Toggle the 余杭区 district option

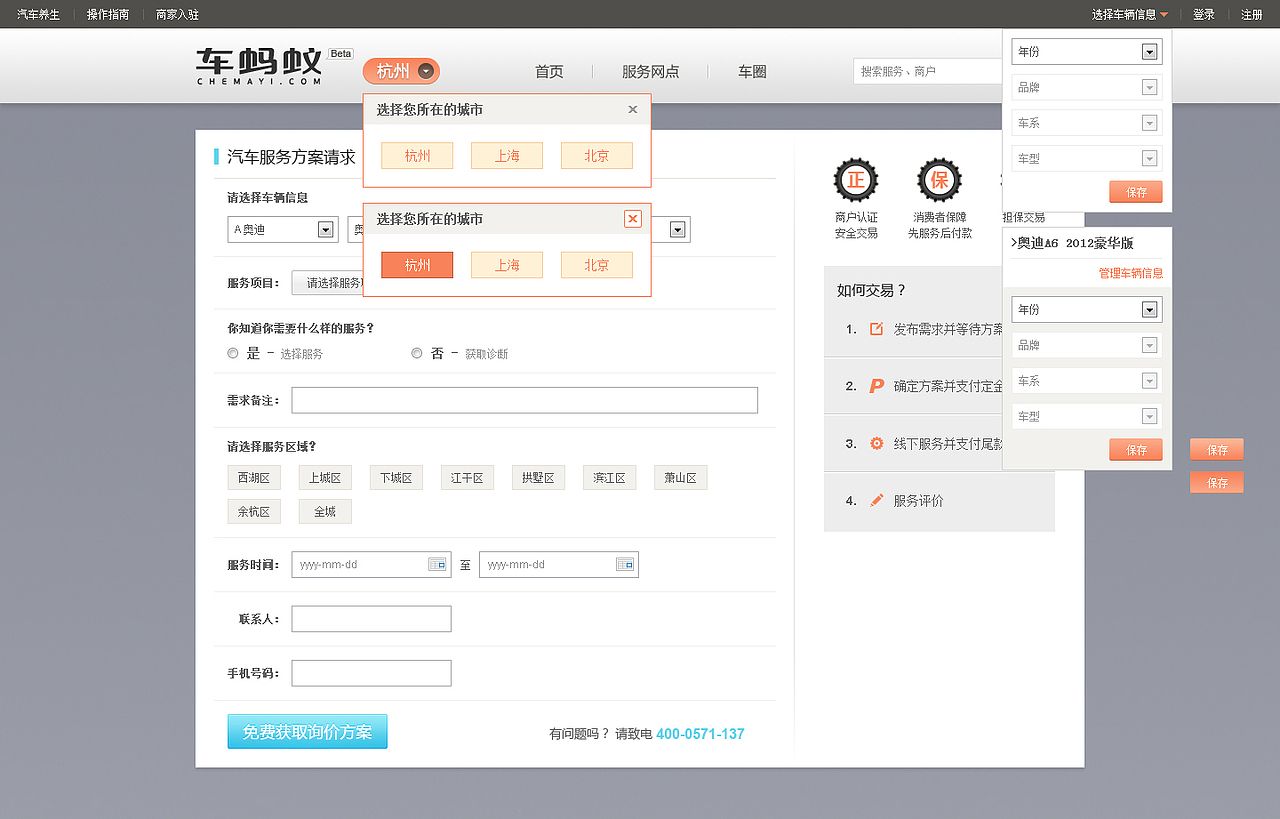(x=254, y=511)
